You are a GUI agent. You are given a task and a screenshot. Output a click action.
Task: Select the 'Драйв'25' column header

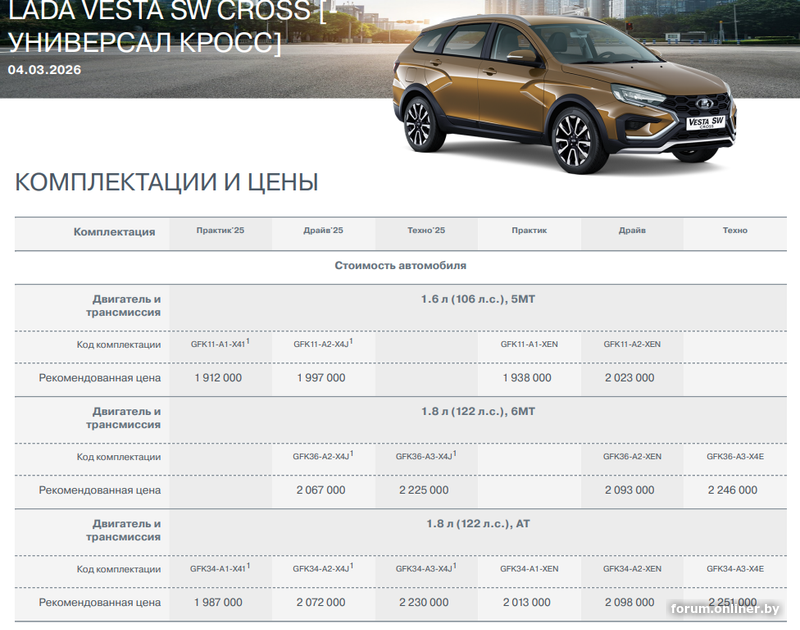[323, 230]
